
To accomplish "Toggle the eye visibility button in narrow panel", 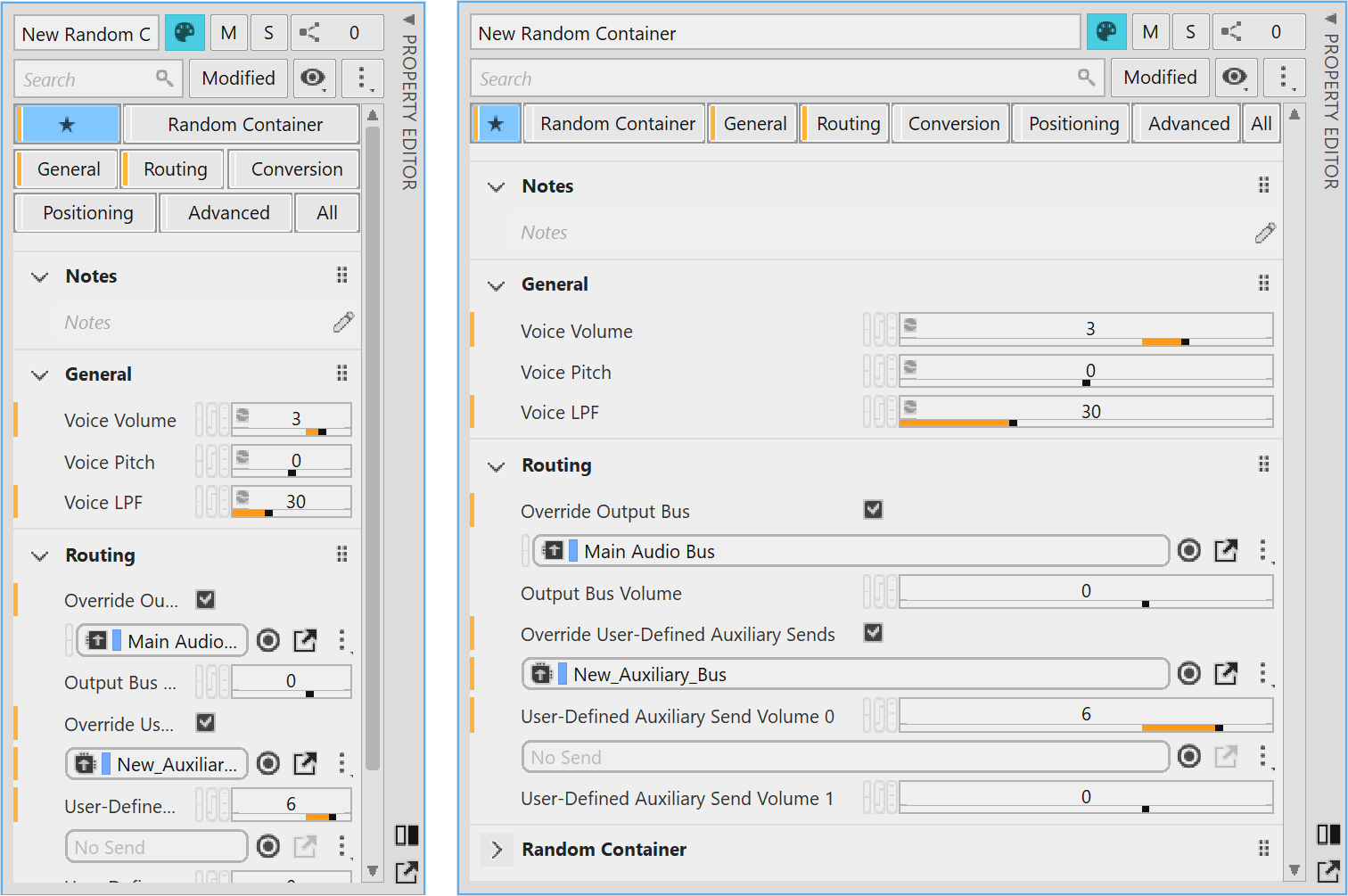I will click(313, 78).
